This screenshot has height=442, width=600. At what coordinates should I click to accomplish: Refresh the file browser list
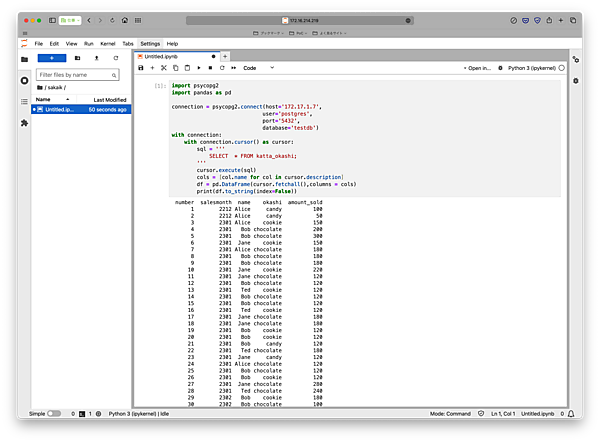click(x=116, y=58)
